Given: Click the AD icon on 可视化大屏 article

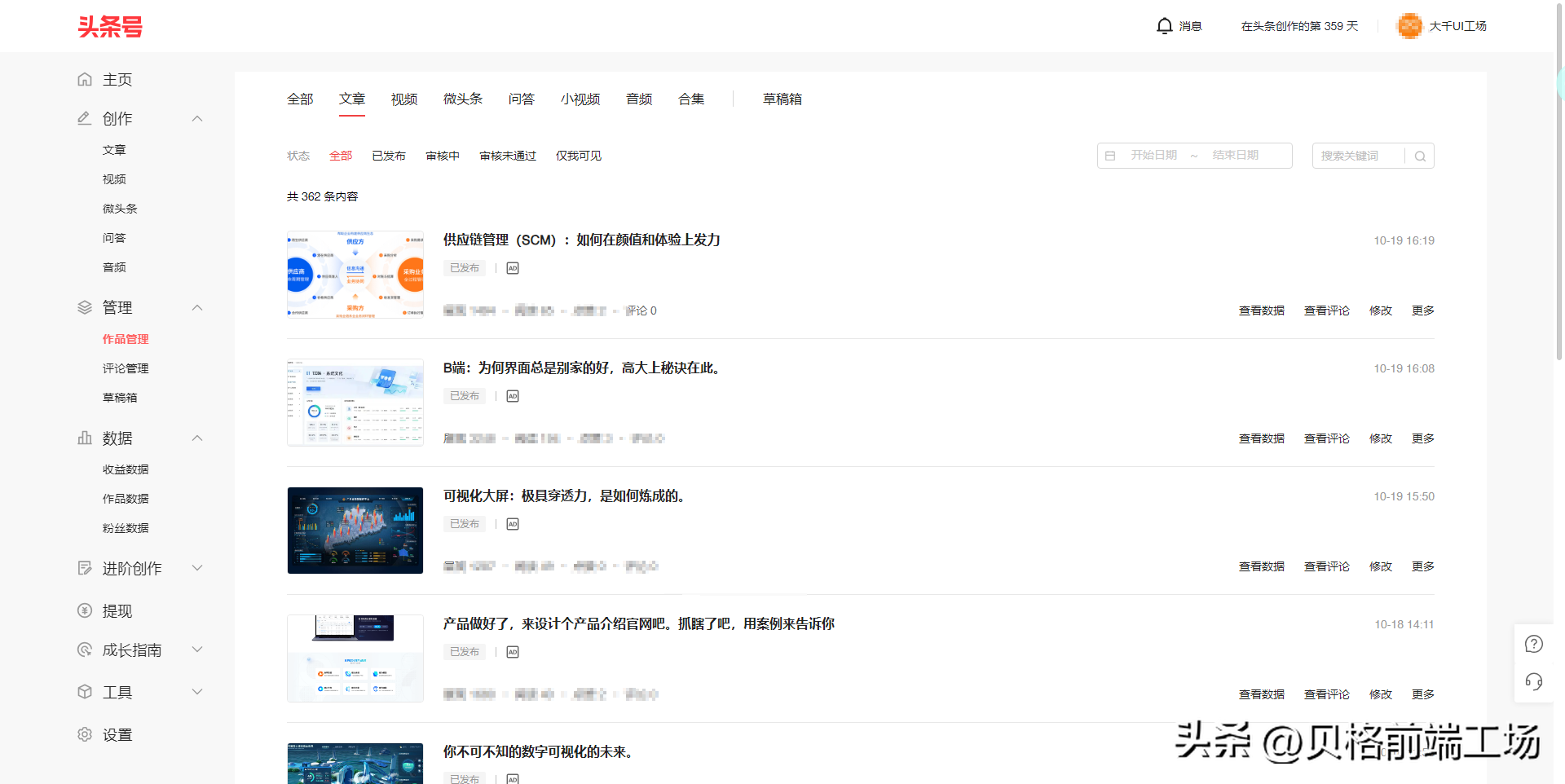Looking at the screenshot, I should tap(513, 524).
